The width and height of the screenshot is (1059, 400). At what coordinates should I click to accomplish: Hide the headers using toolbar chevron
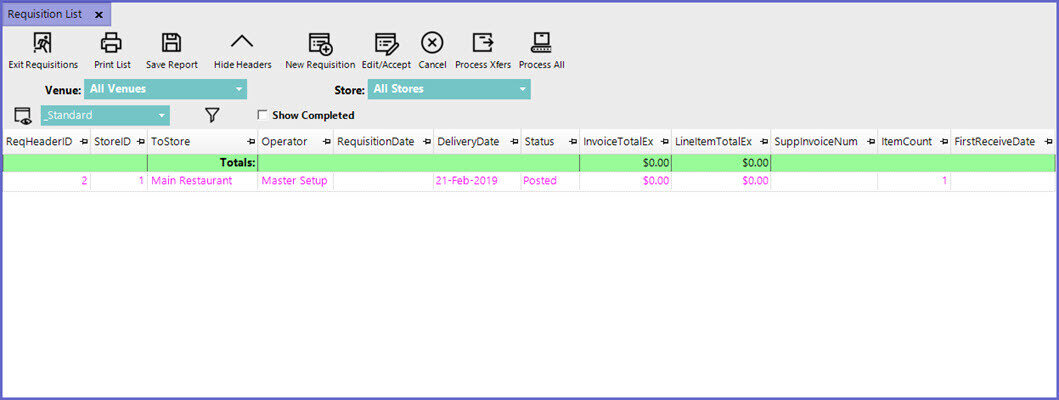click(x=242, y=43)
